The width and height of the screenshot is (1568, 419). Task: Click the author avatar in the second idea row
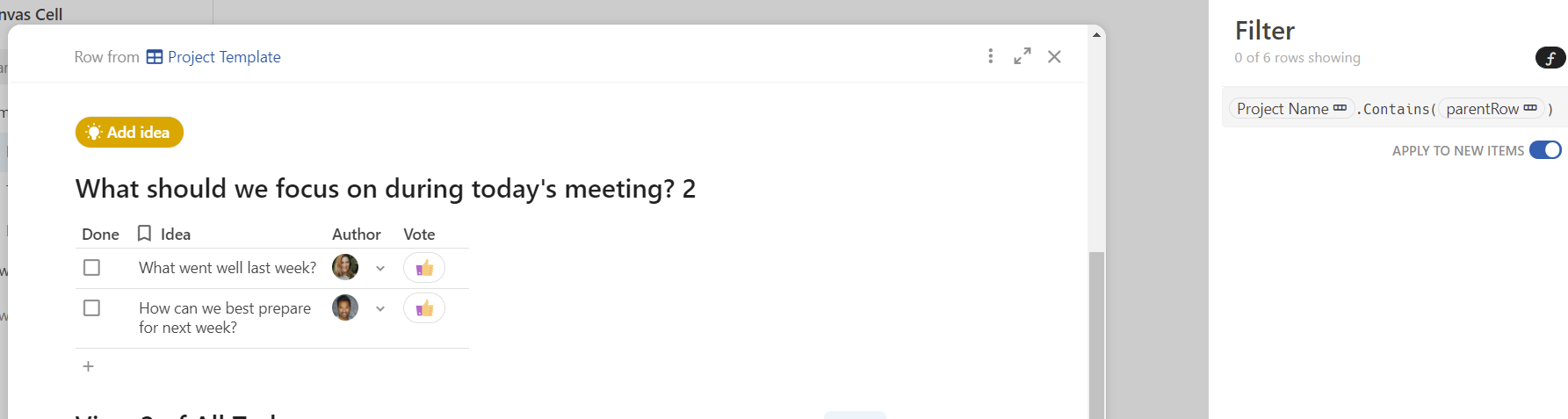pyautogui.click(x=345, y=307)
